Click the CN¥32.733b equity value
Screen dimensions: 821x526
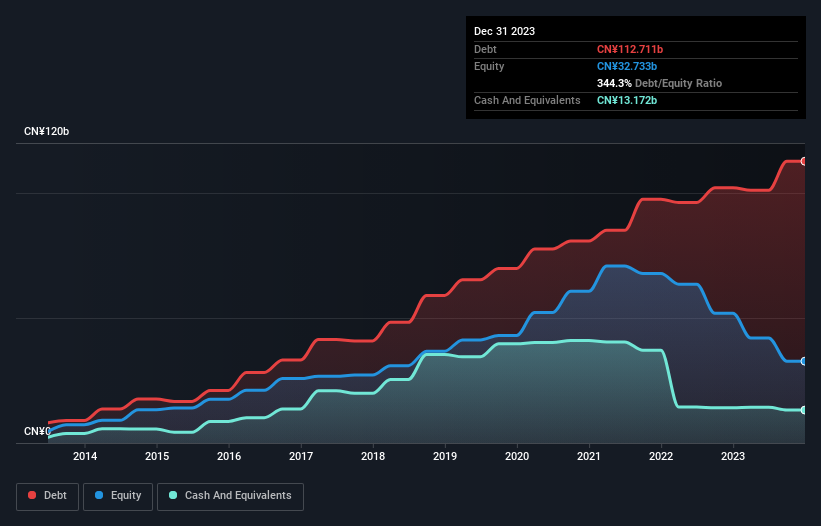click(627, 66)
